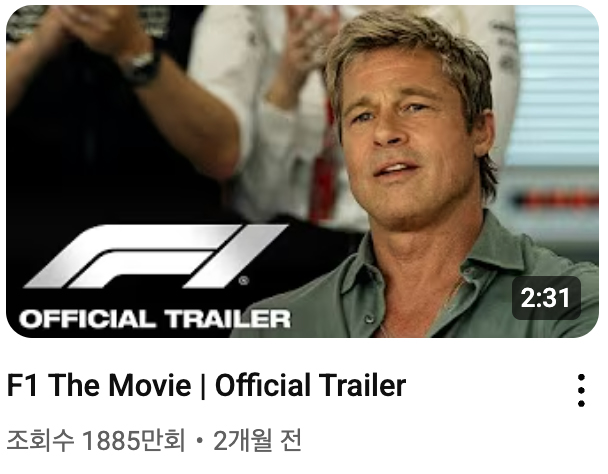Click the Official Trailer part of the title
The height and width of the screenshot is (474, 608).
(x=310, y=385)
